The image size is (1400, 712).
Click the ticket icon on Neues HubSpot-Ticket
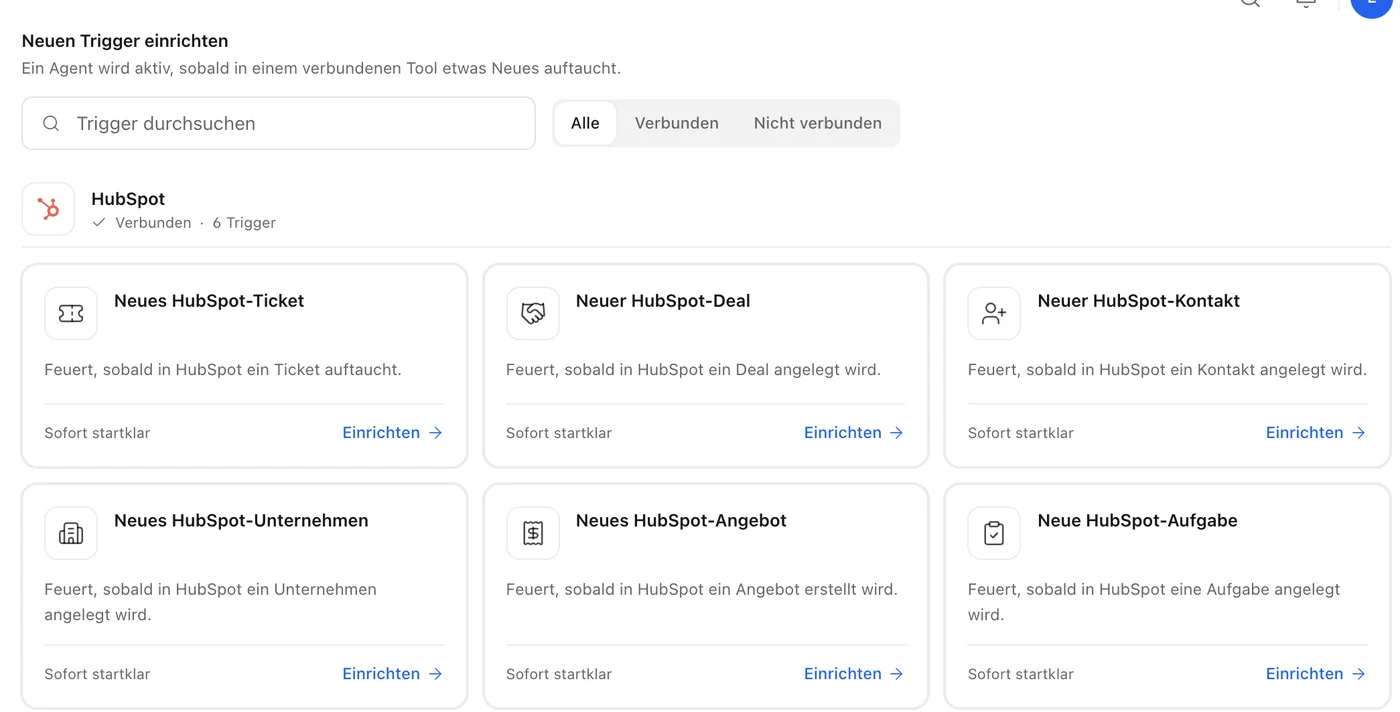(71, 313)
